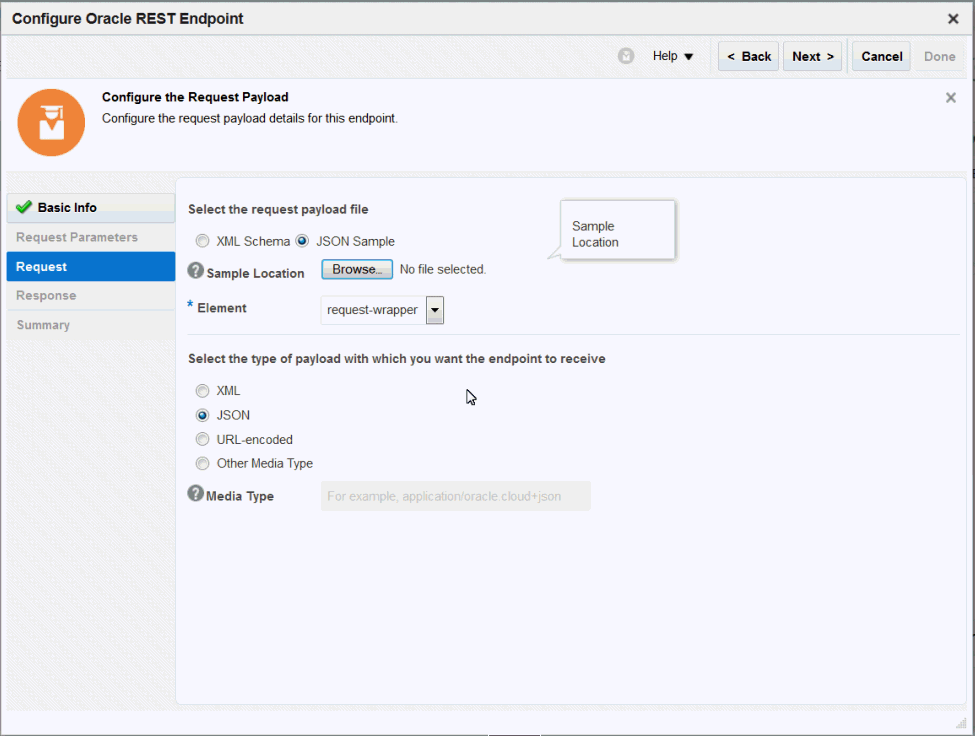Image resolution: width=975 pixels, height=736 pixels.
Task: Click the Media Type input field
Action: 456,496
